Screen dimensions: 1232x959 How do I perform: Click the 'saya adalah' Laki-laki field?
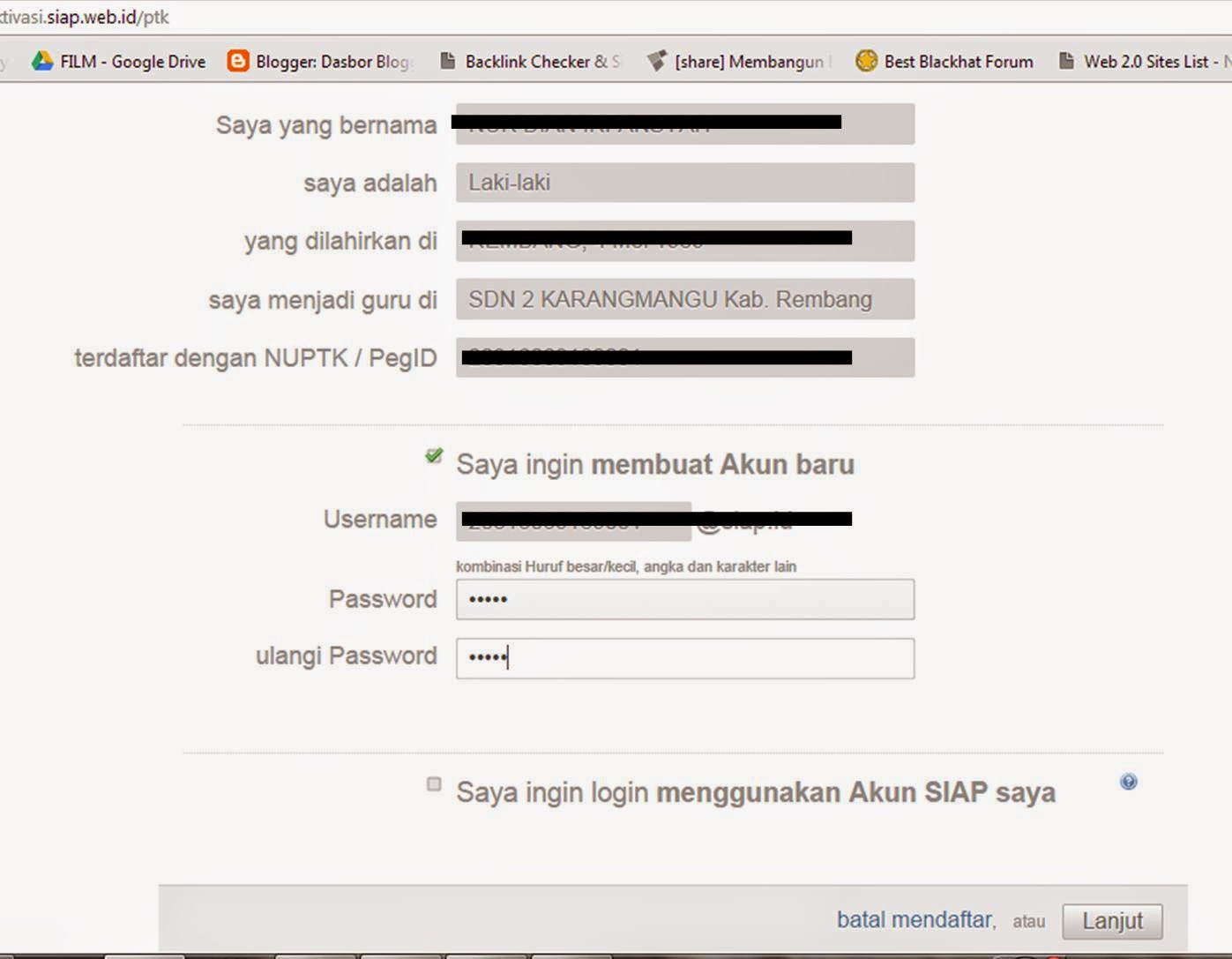pos(685,183)
